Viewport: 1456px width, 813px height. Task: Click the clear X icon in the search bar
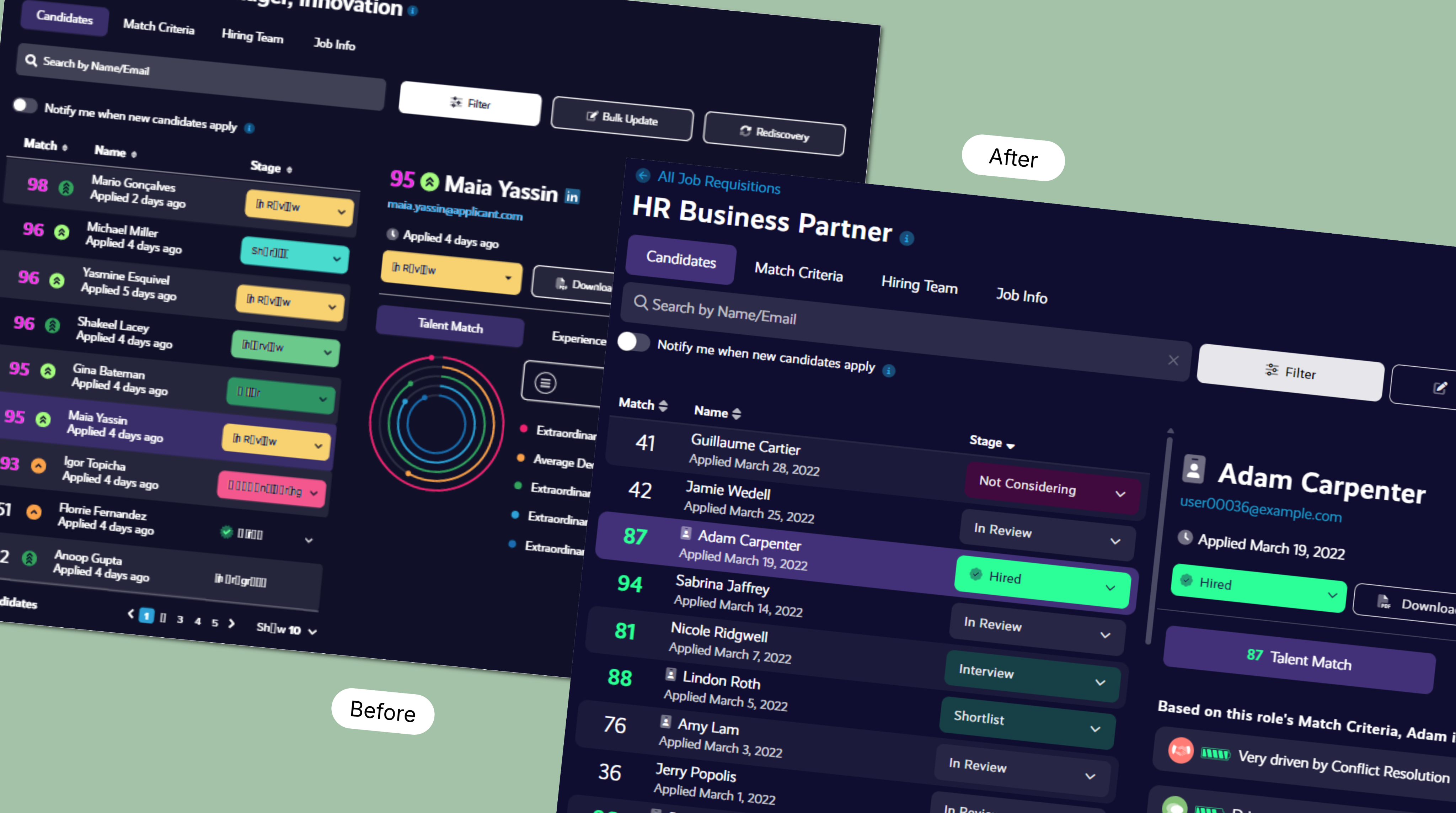[1173, 360]
